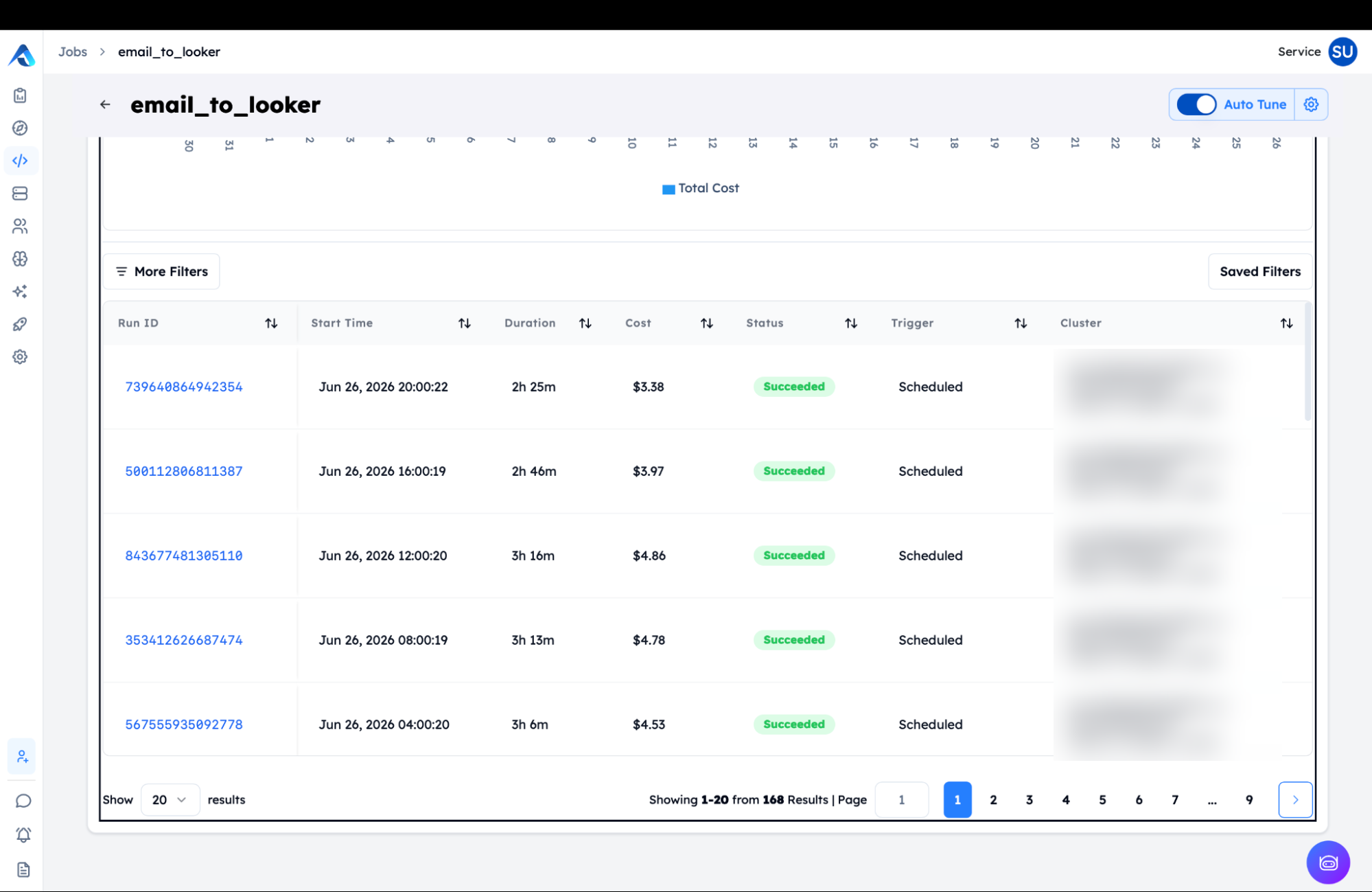Open run 843677481305110
The width and height of the screenshot is (1372, 892).
184,556
